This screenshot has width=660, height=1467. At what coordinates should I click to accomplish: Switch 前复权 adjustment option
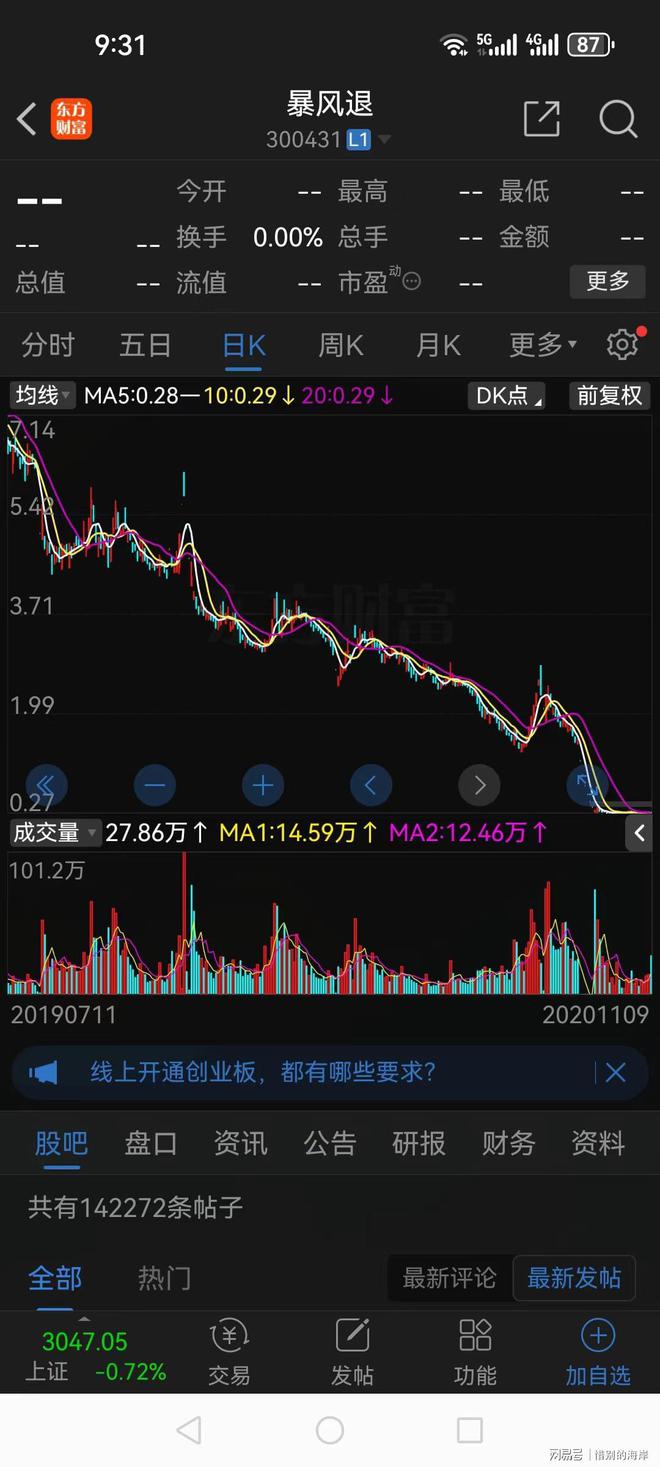click(x=610, y=396)
